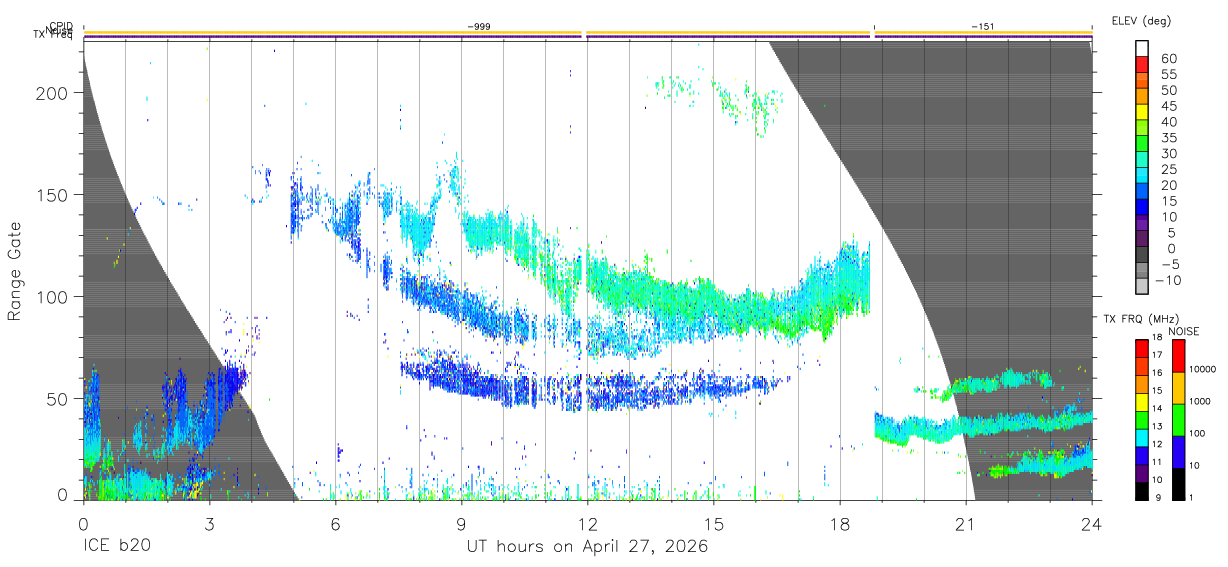The image size is (1228, 567).
Task: Click the ELEV (deg) color bar title
Action: 1143,20
